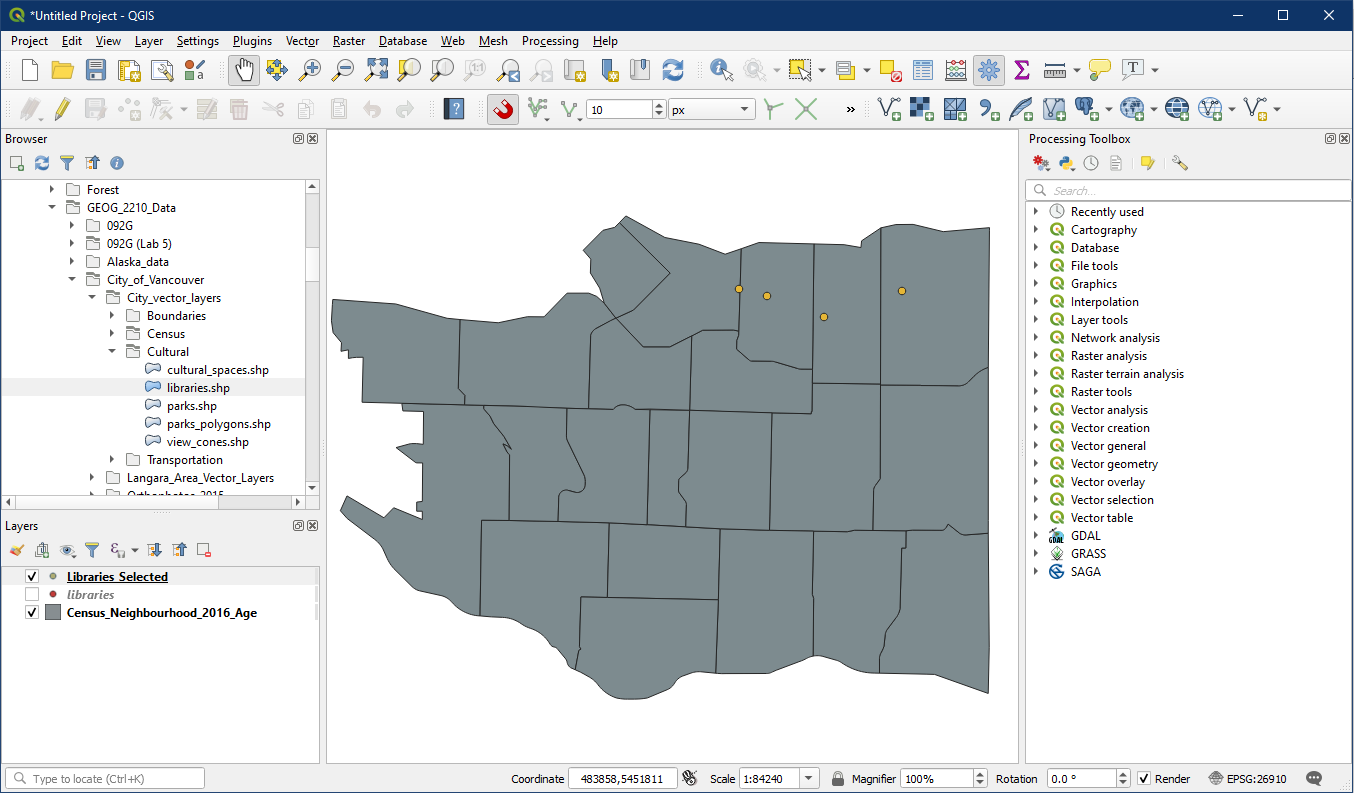Image resolution: width=1354 pixels, height=793 pixels.
Task: Collapse the Cultural folder in Browser
Action: [x=112, y=352]
